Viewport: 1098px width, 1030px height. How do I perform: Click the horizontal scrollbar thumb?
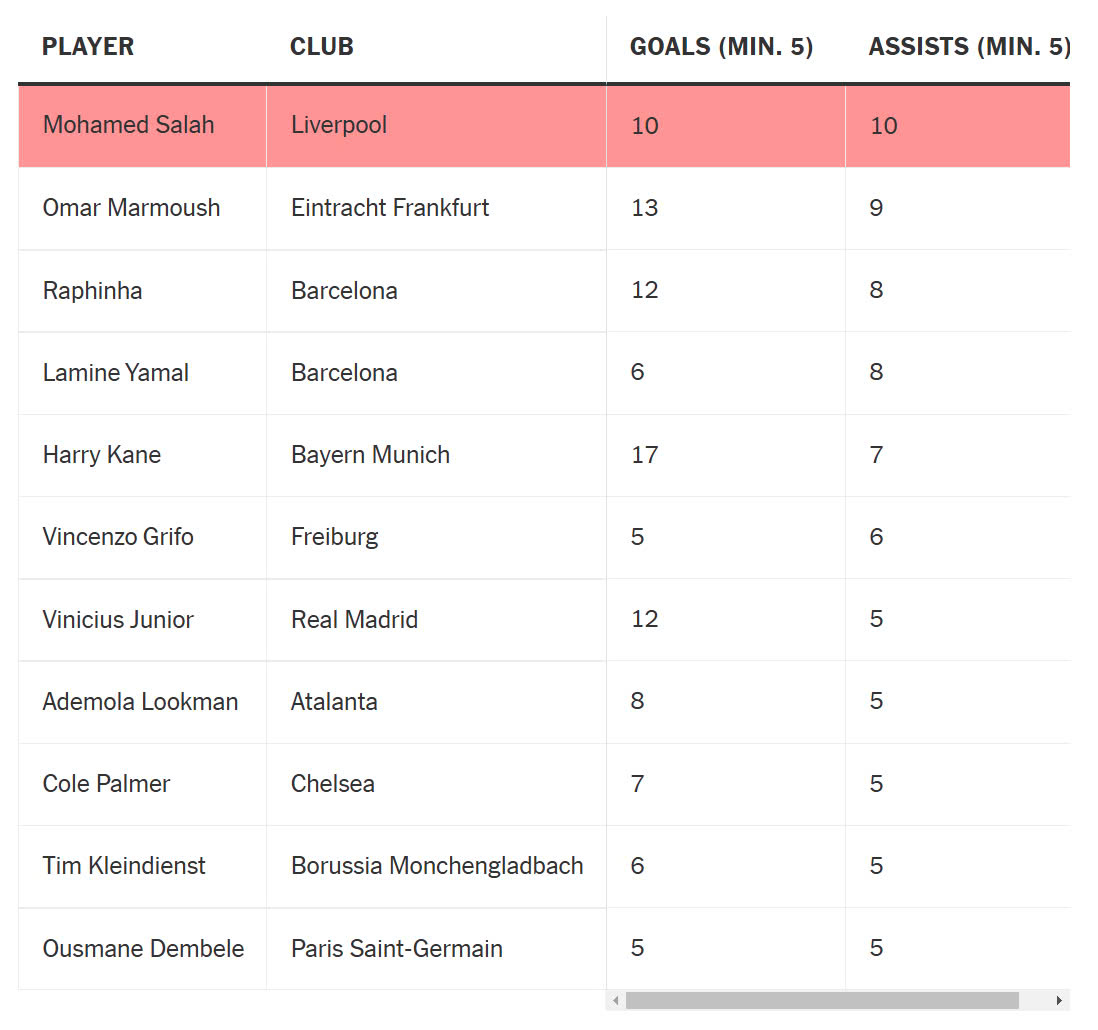(x=822, y=1001)
